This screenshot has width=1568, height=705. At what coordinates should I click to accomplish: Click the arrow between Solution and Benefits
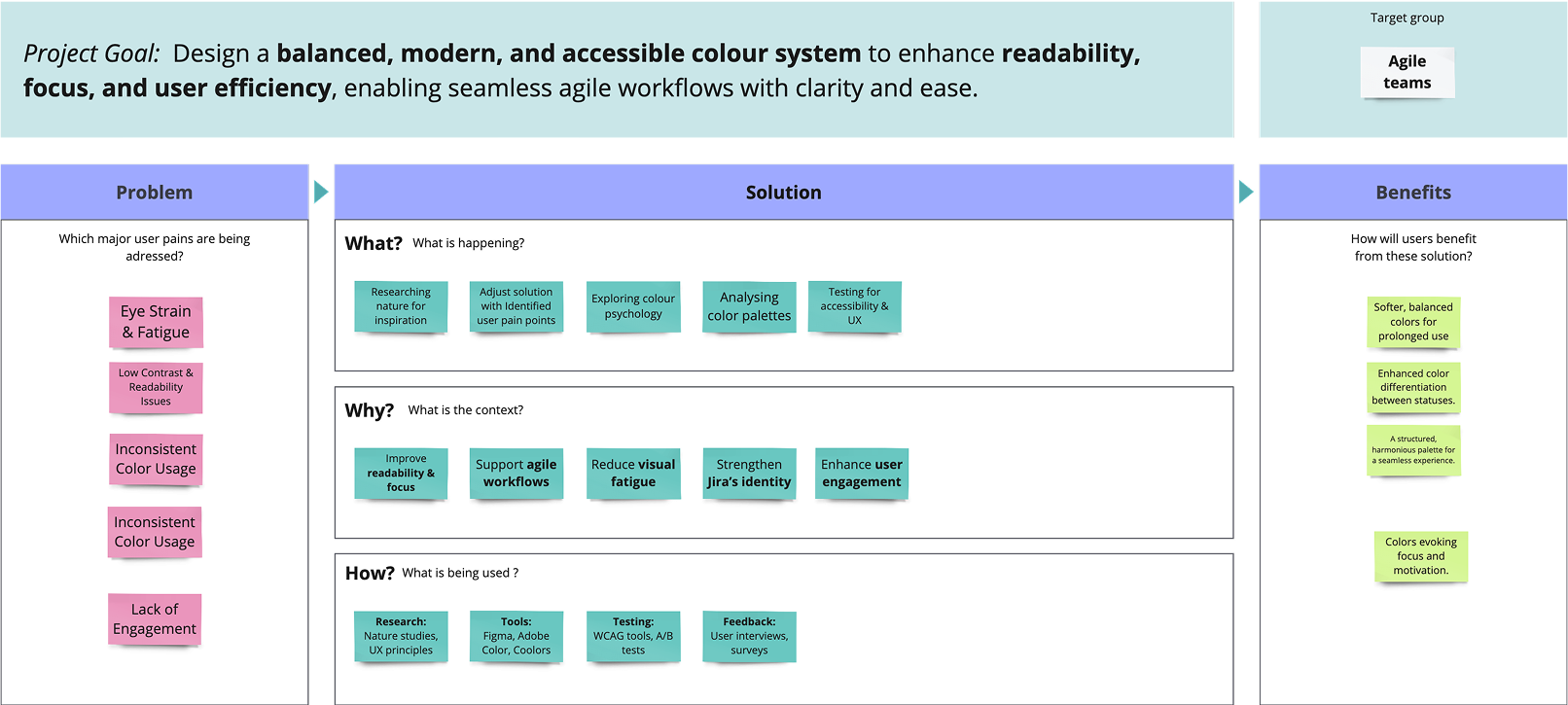click(x=1246, y=192)
